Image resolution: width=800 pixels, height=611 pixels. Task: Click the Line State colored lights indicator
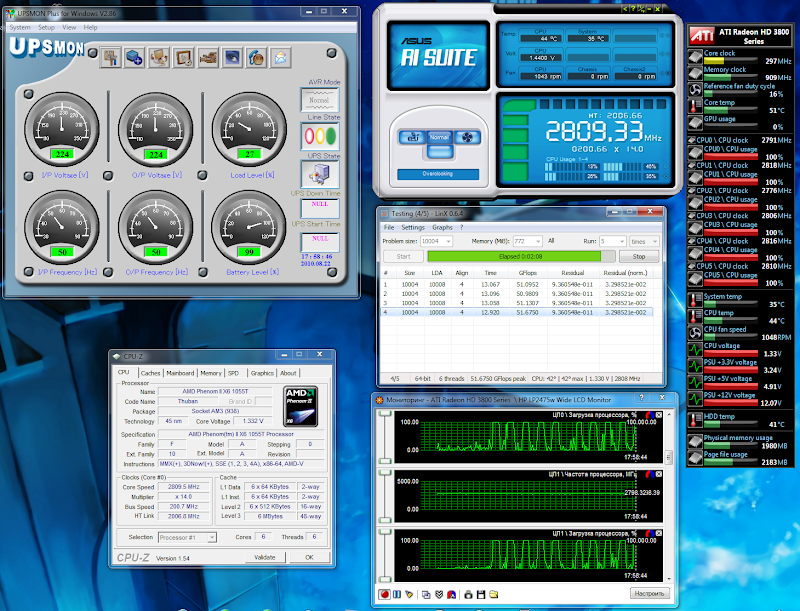click(x=320, y=136)
